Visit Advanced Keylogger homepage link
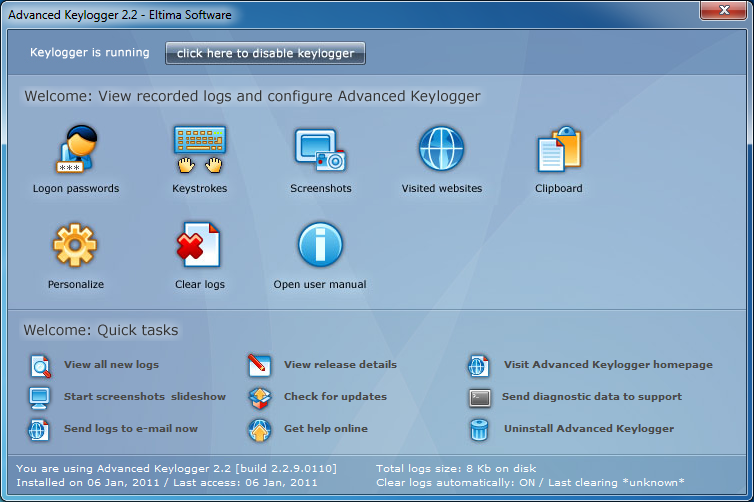754x502 pixels. (608, 364)
